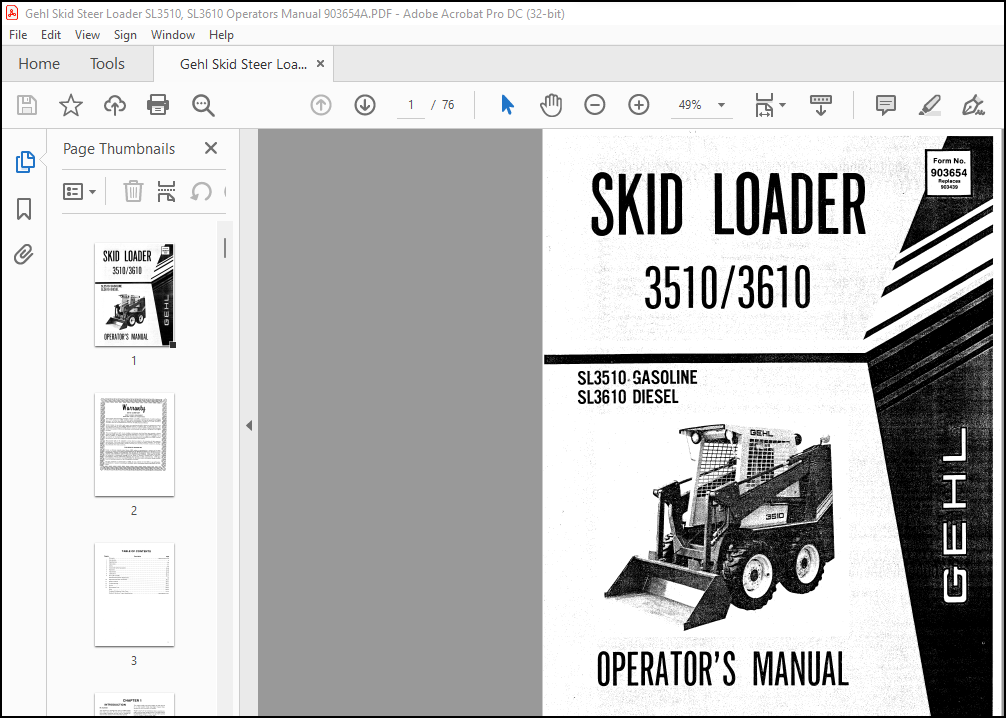Open the zoom level dropdown arrow
The height and width of the screenshot is (718, 1006).
(x=721, y=105)
